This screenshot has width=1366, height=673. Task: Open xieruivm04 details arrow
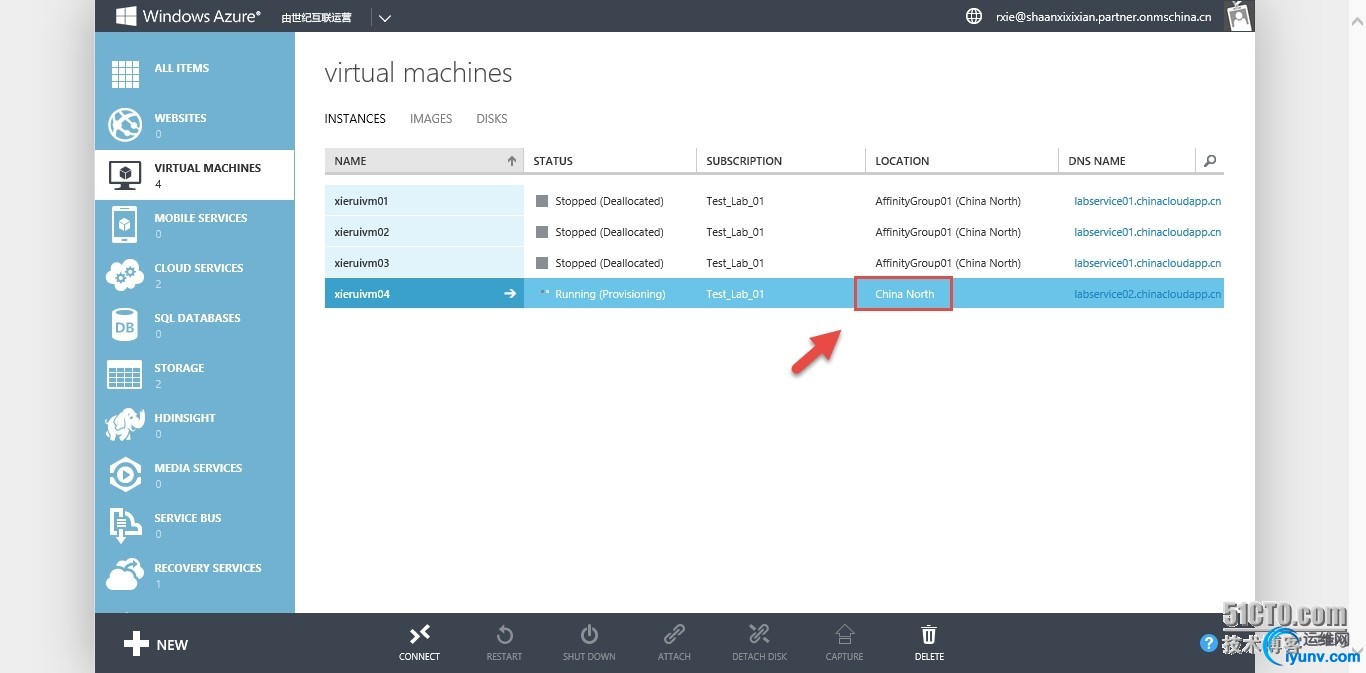tap(510, 294)
